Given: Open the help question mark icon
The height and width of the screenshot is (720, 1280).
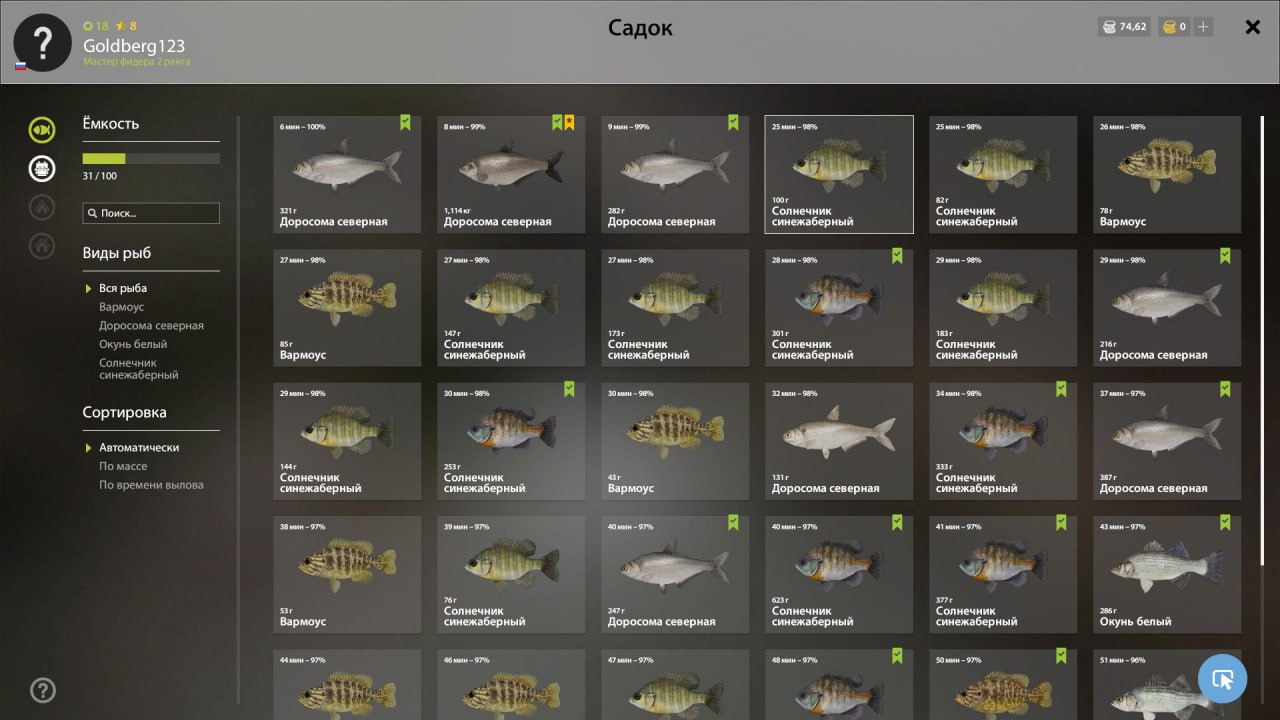Looking at the screenshot, I should point(43,690).
